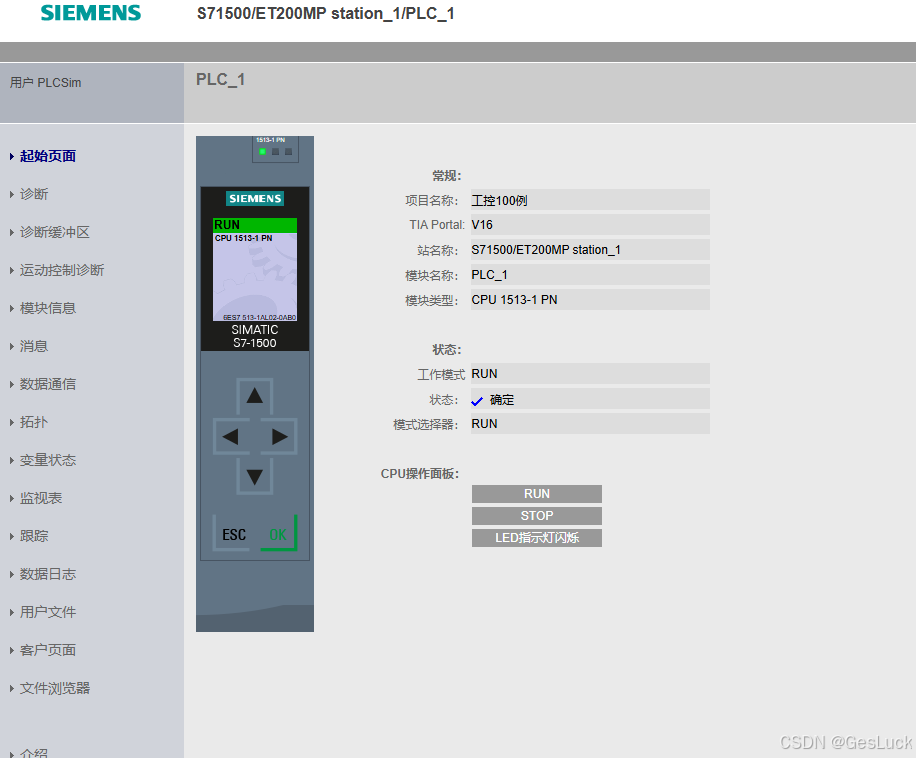
Task: Click module type value CPU 1513-1 PN
Action: click(590, 300)
